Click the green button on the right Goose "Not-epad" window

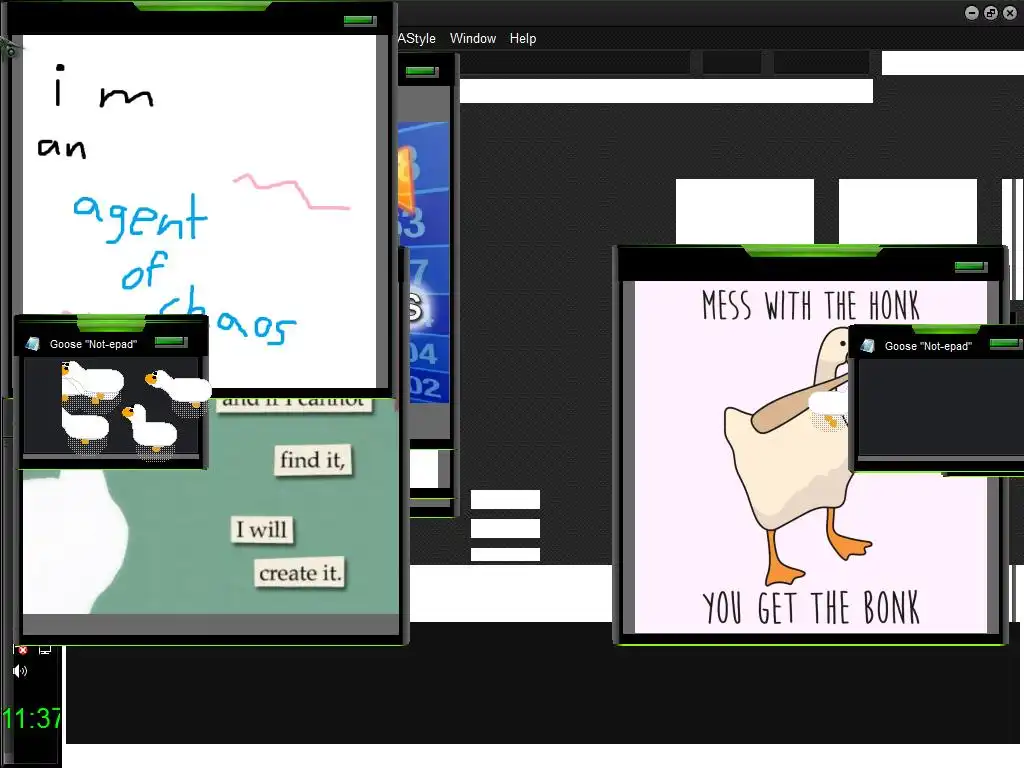(1006, 344)
